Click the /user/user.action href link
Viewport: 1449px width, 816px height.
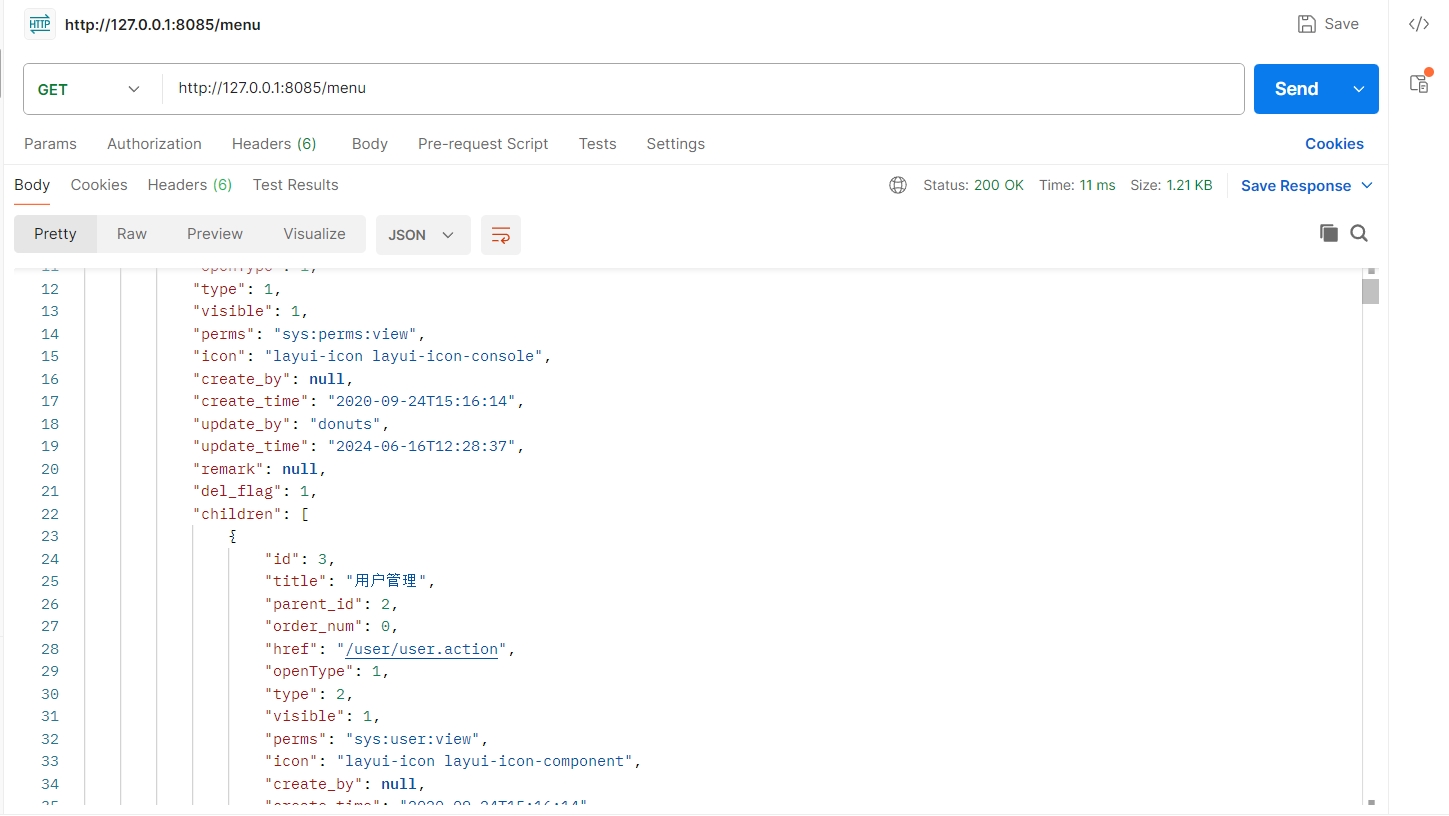click(421, 649)
